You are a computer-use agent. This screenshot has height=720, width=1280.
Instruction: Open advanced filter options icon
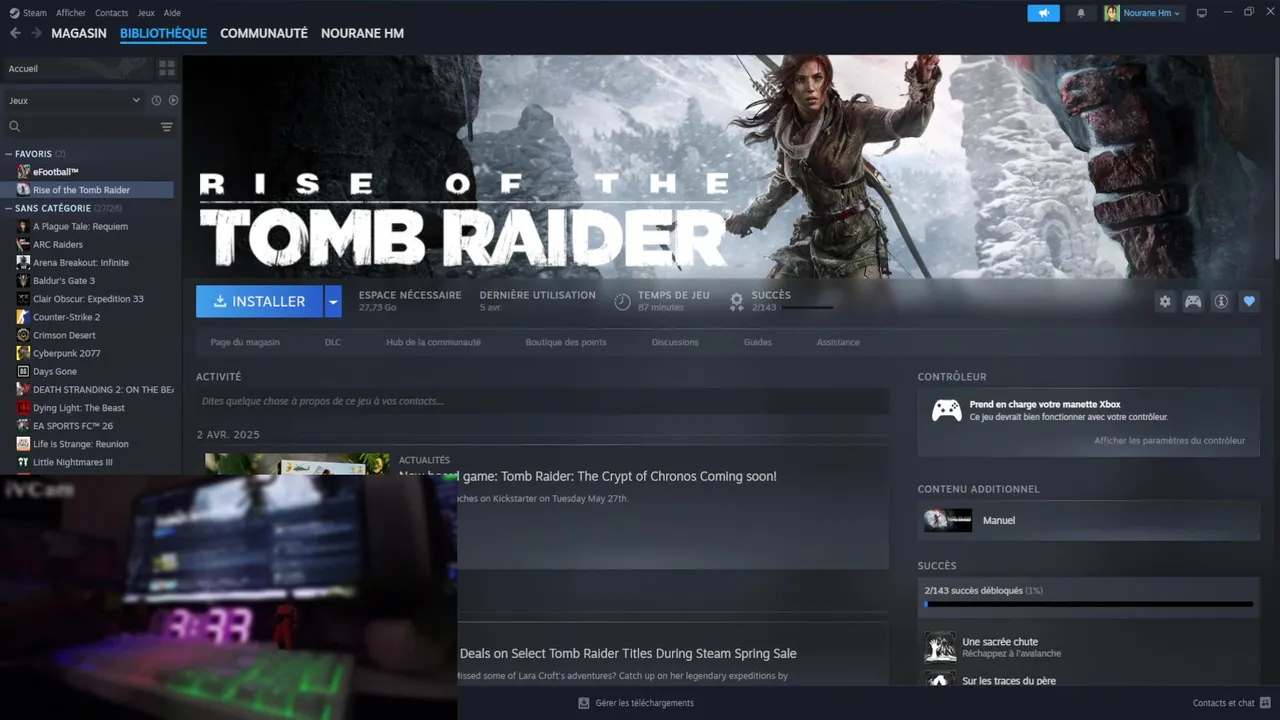[167, 127]
